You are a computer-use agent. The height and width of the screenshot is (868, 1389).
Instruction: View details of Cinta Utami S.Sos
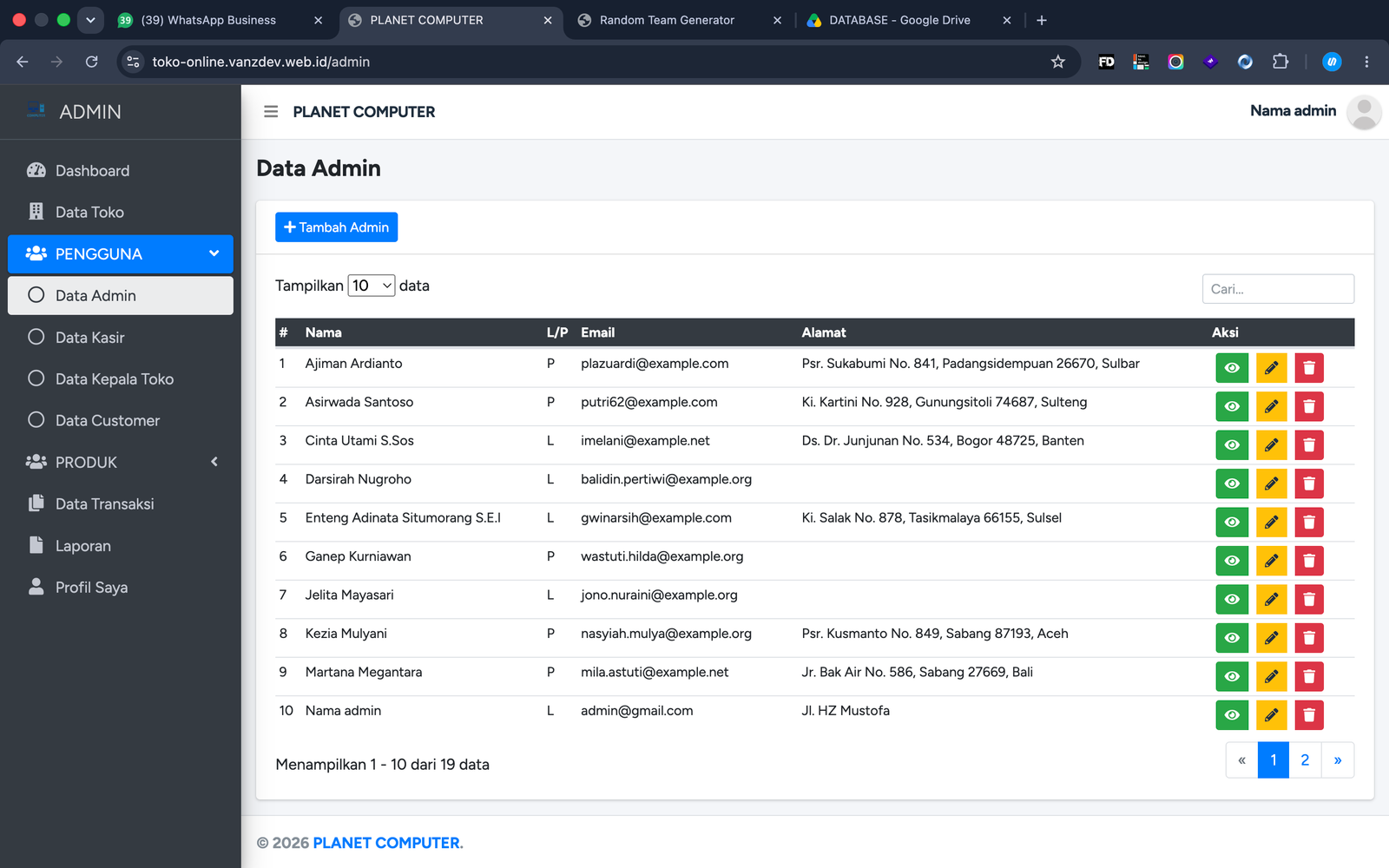[x=1232, y=445]
